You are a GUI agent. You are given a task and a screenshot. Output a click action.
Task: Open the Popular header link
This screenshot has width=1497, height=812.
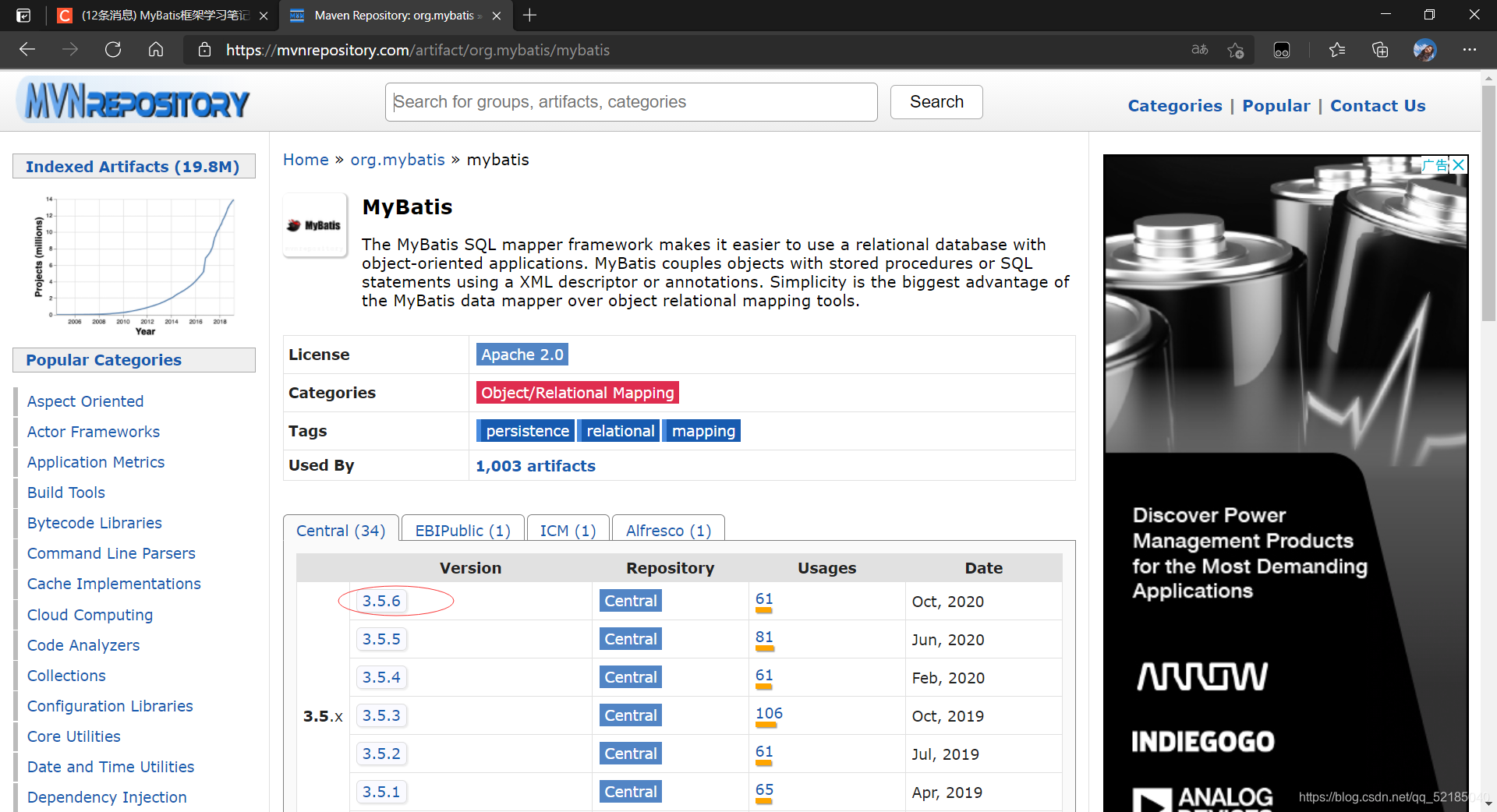(1276, 106)
